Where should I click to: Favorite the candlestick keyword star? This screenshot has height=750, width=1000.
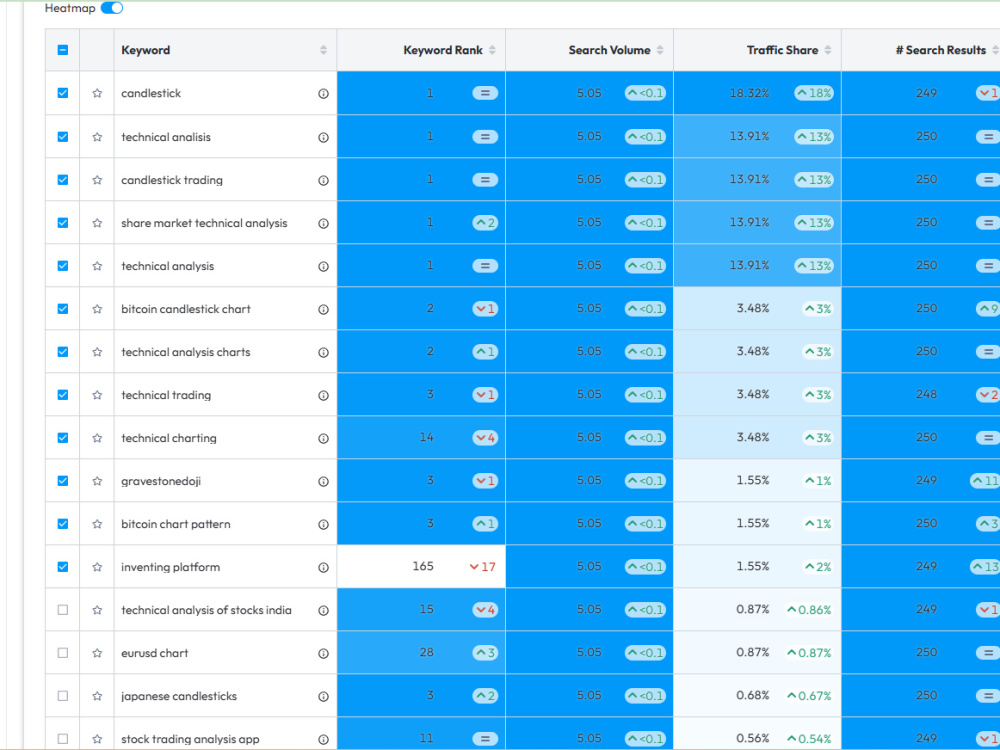click(97, 93)
